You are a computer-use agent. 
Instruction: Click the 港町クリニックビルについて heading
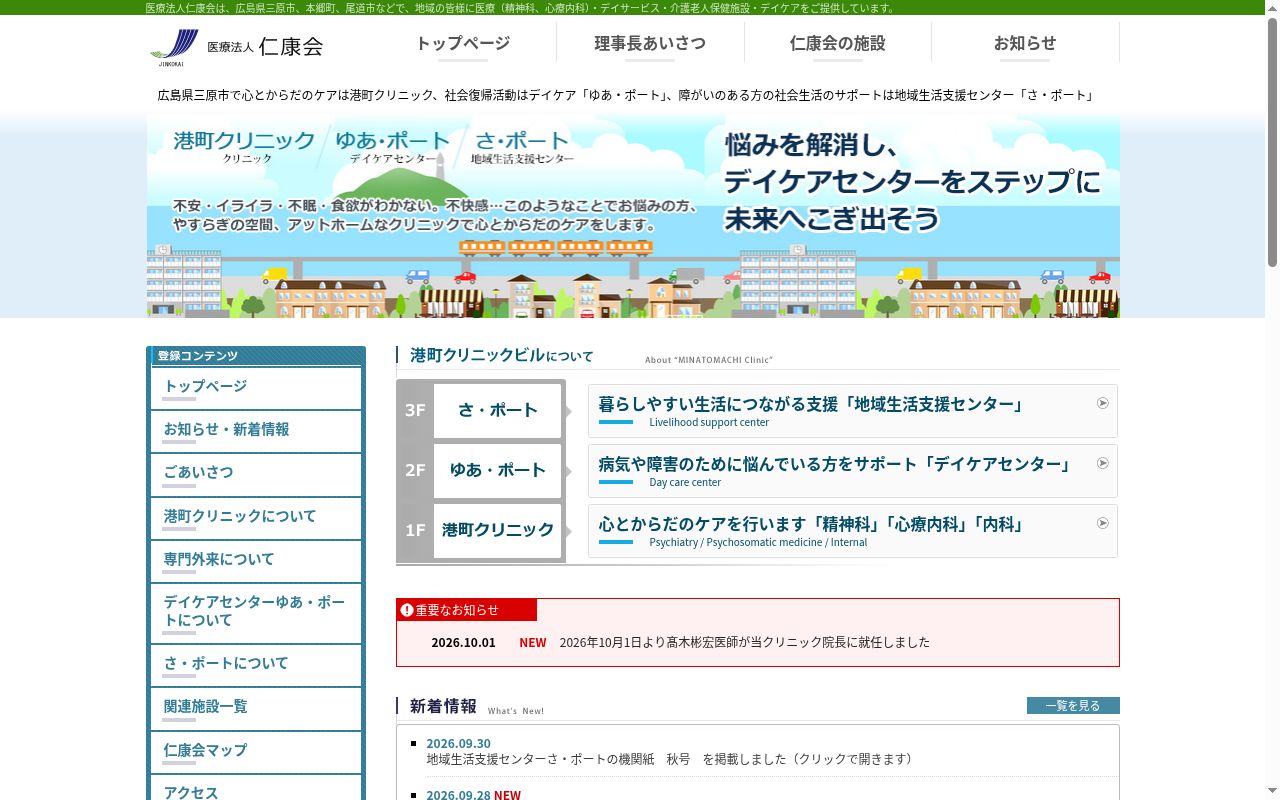coord(501,355)
